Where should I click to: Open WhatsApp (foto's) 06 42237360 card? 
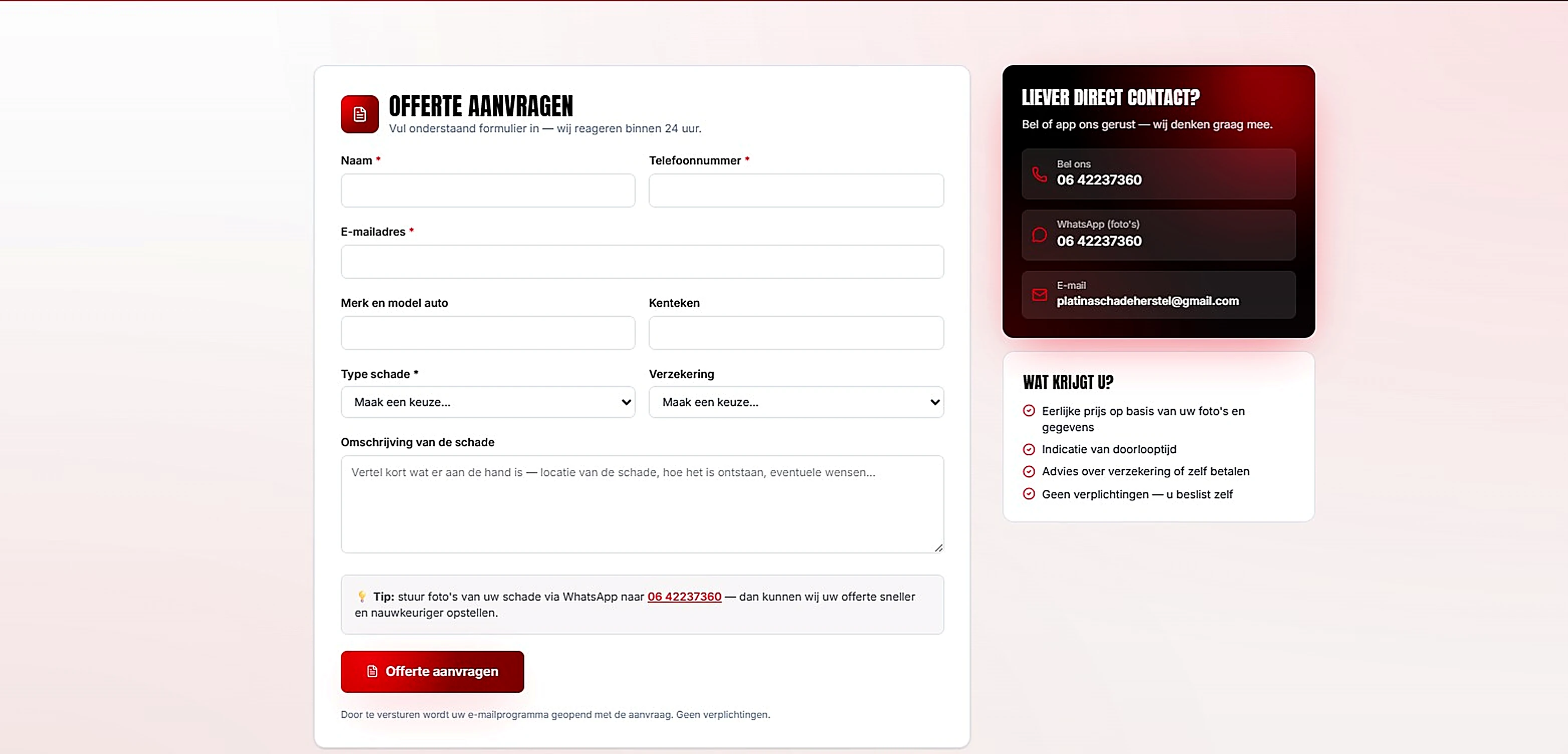coord(1158,234)
